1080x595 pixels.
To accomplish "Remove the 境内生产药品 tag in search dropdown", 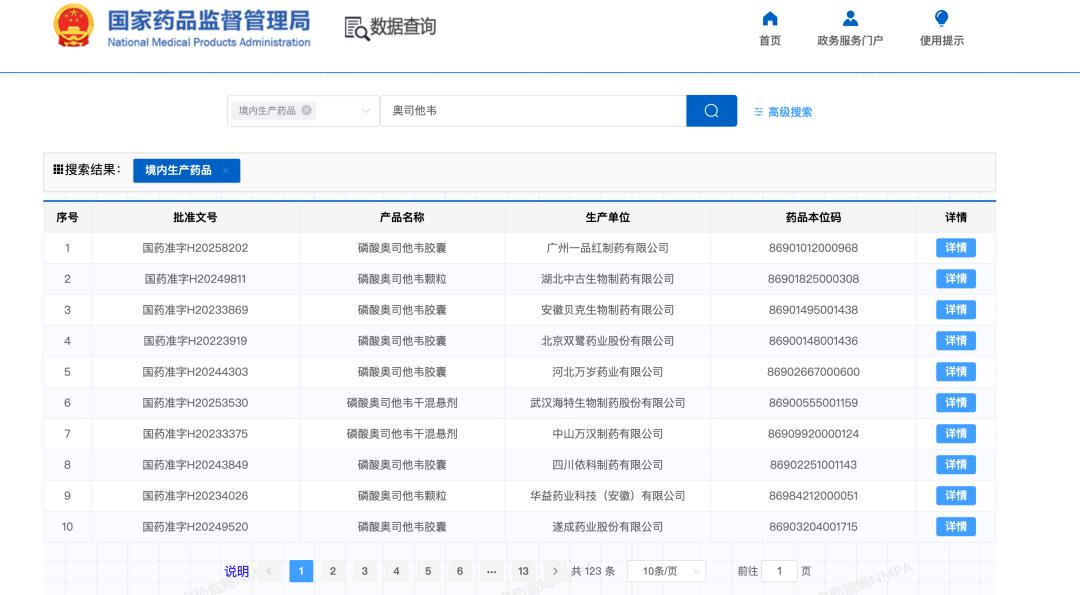I will click(307, 111).
